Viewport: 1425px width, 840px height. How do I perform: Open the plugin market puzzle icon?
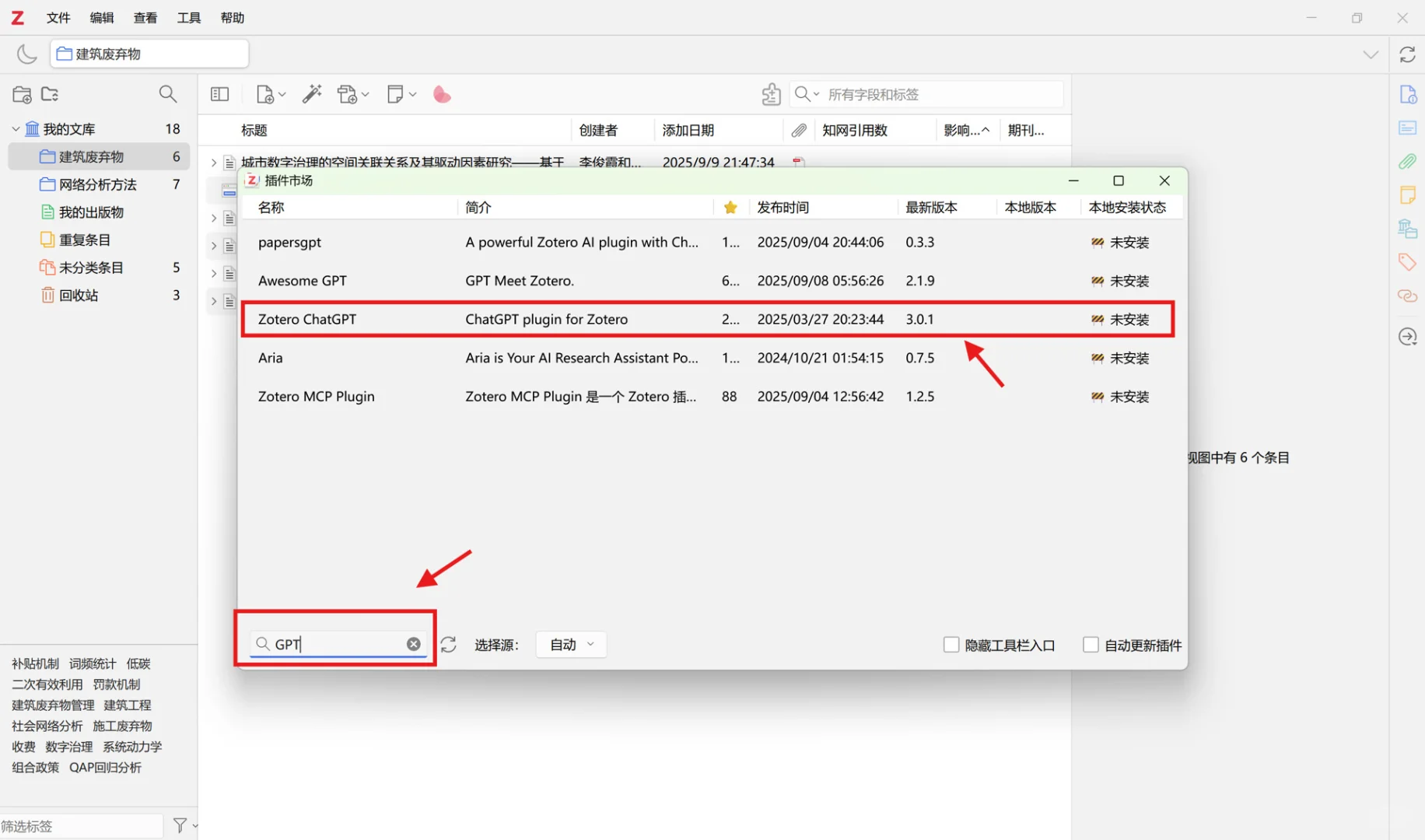771,94
